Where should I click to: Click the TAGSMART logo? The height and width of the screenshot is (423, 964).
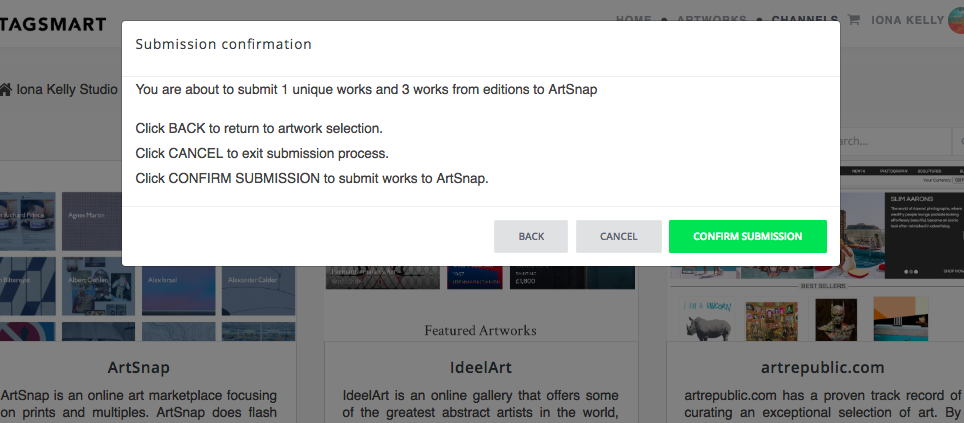[x=53, y=25]
